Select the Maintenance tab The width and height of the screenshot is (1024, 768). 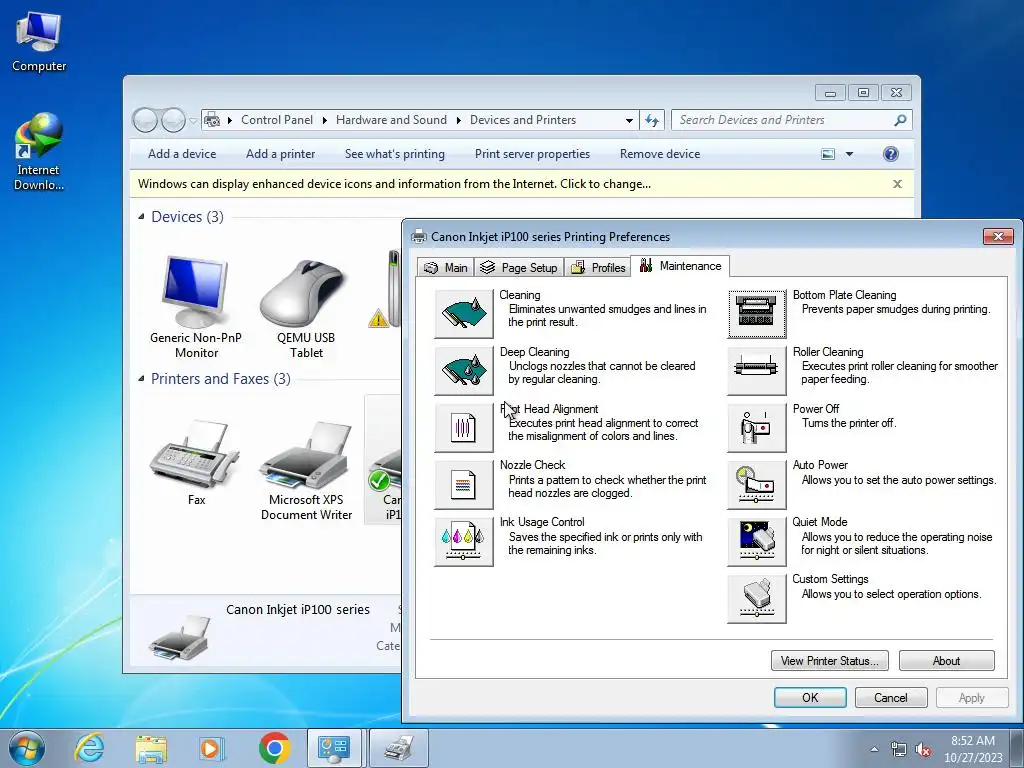[x=680, y=266]
